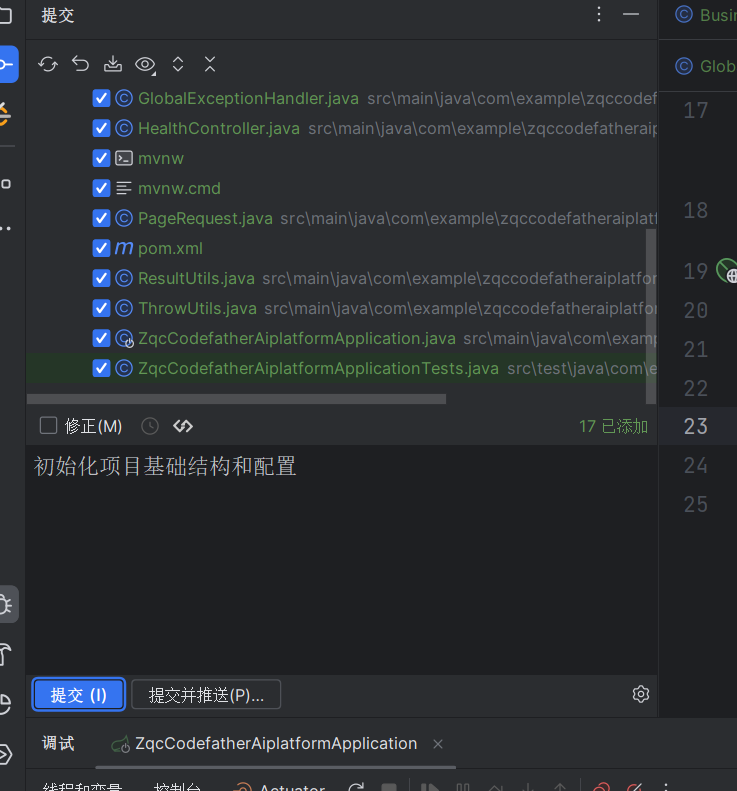This screenshot has height=791, width=737.
Task: Select ZqcCodefatherAiplatformApplicationTests.java file row
Action: (x=341, y=368)
